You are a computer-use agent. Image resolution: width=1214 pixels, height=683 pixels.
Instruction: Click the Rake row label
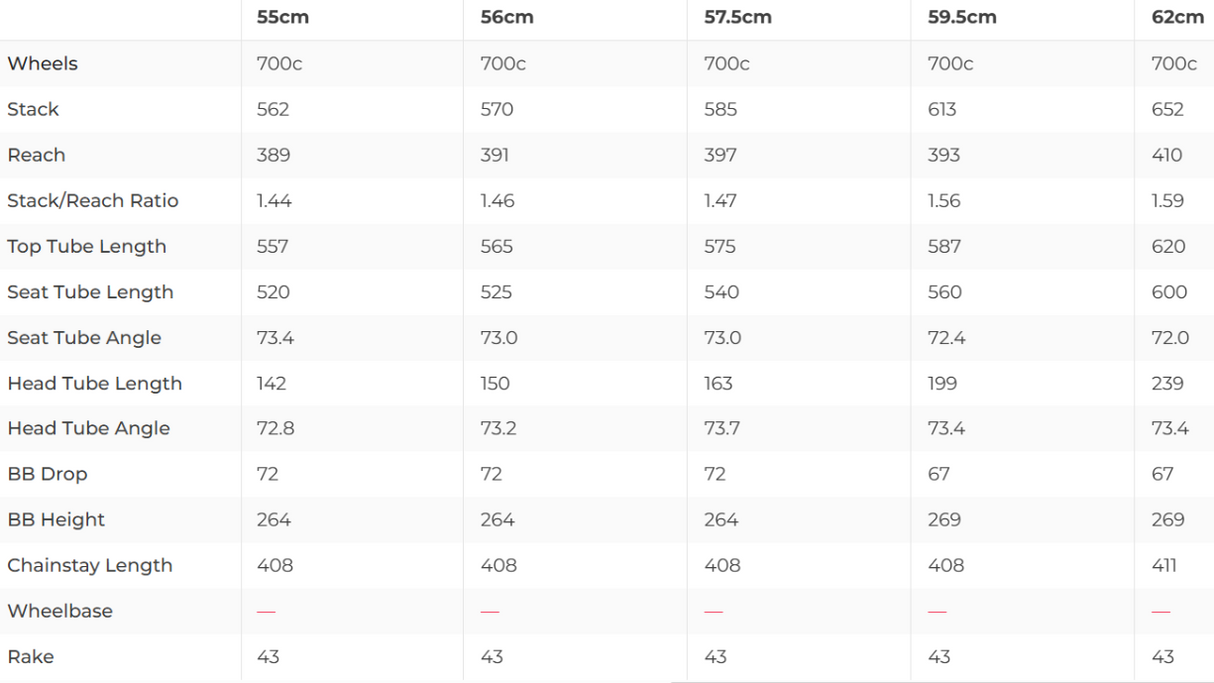pos(30,656)
